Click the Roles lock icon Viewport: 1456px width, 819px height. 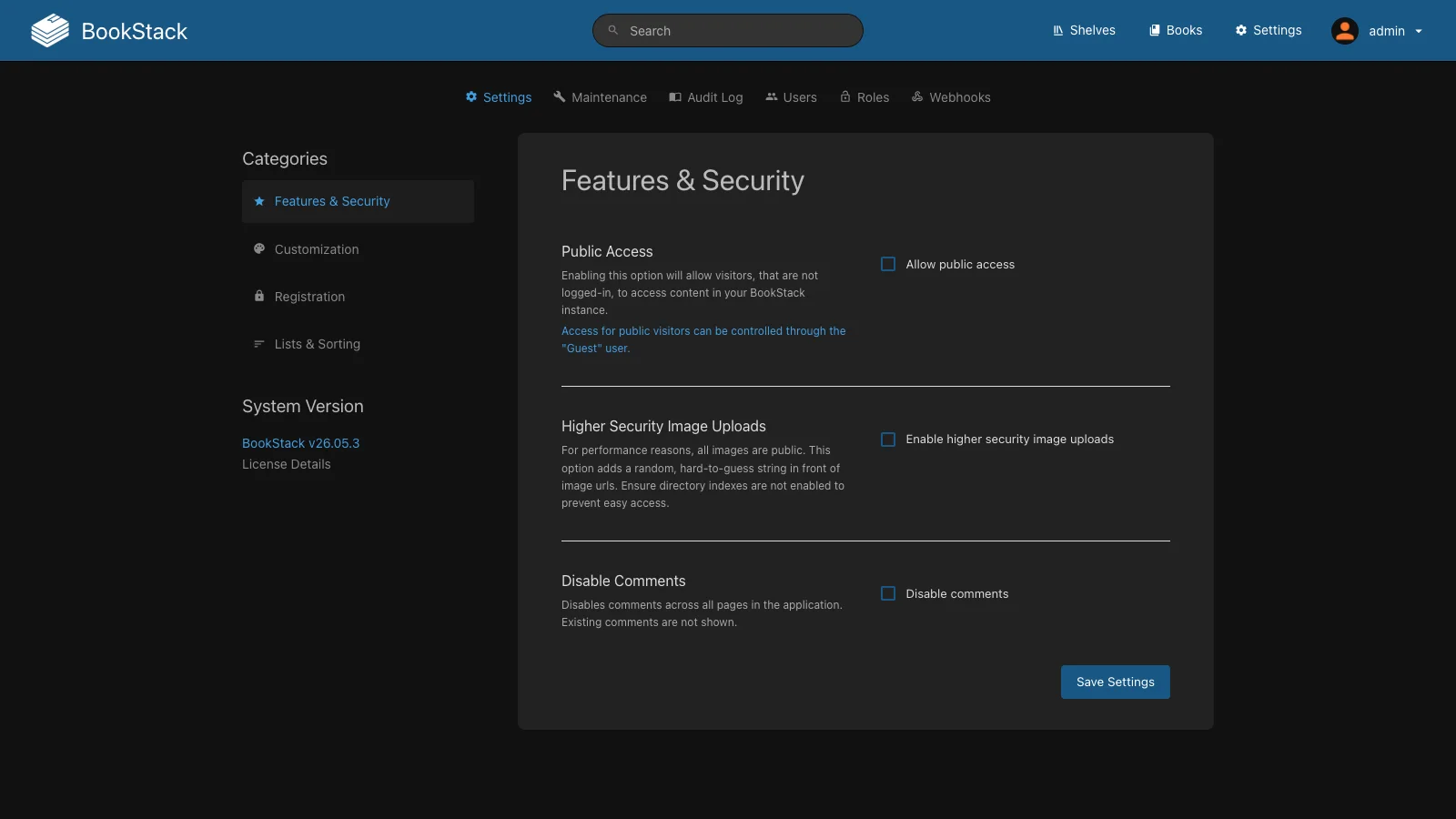(845, 96)
